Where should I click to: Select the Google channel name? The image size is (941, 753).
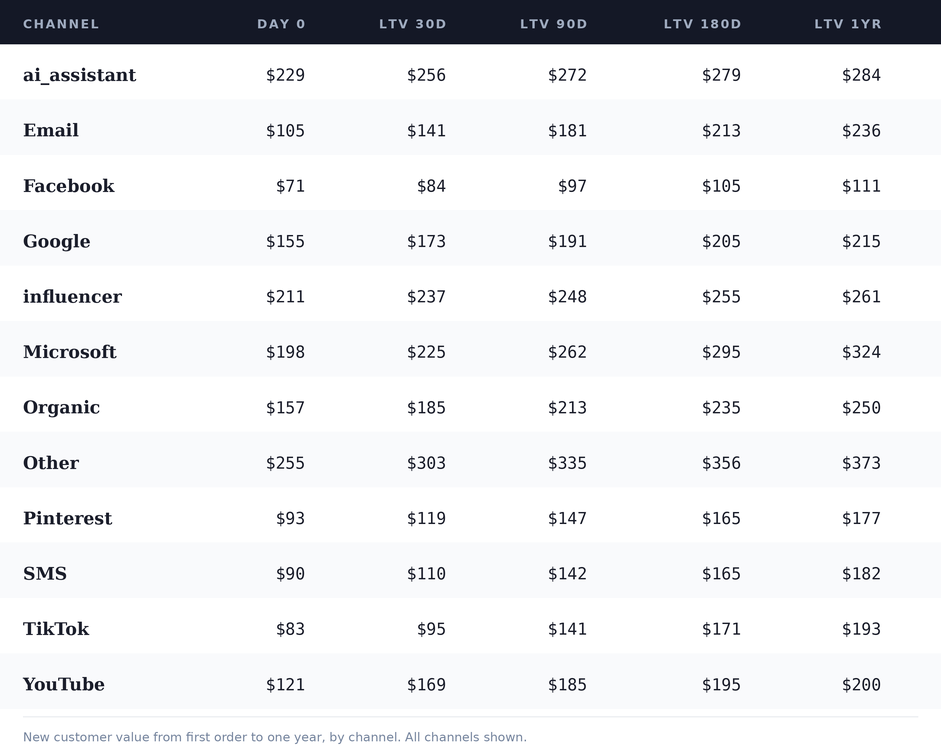(x=57, y=241)
